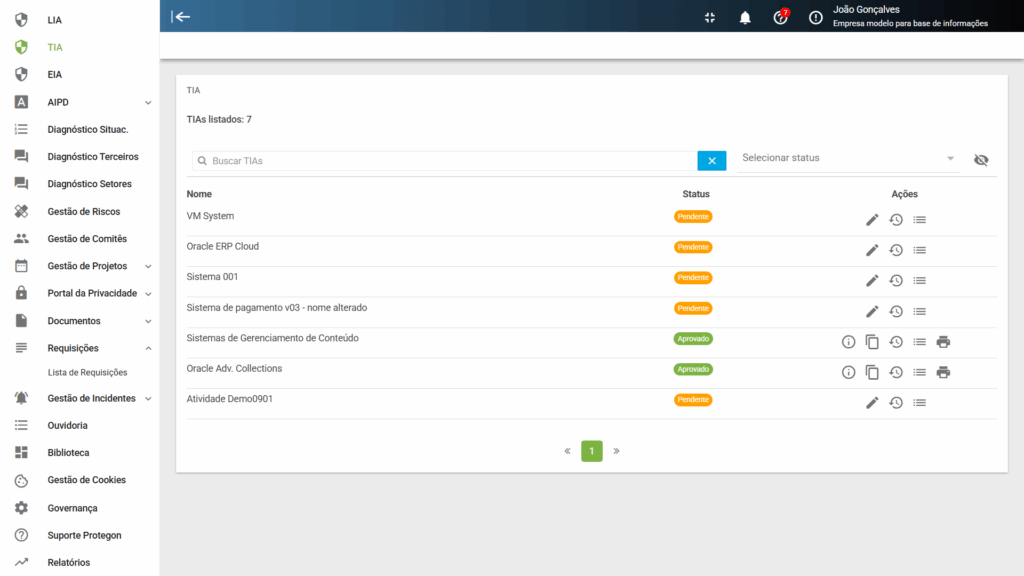
Task: Open list icon for Oracle Adv. Collections
Action: [920, 372]
